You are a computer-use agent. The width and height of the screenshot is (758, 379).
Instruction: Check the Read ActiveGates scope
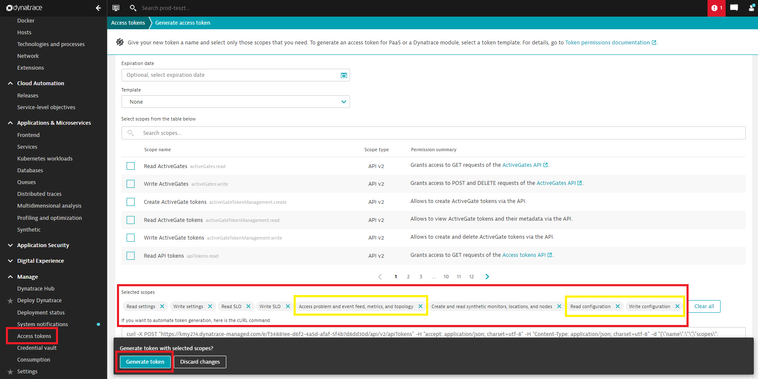pyautogui.click(x=131, y=166)
